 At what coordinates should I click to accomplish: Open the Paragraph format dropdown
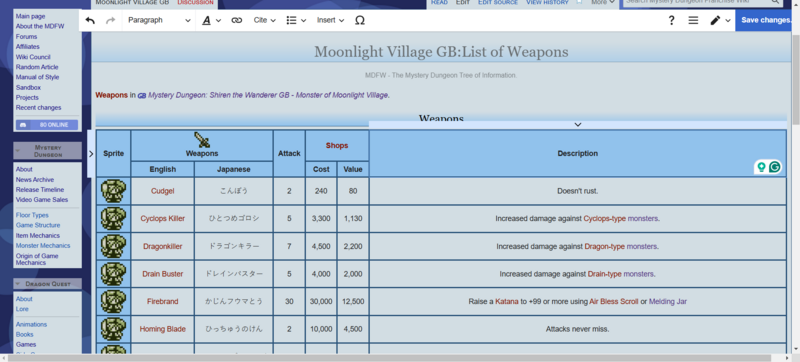click(x=159, y=20)
